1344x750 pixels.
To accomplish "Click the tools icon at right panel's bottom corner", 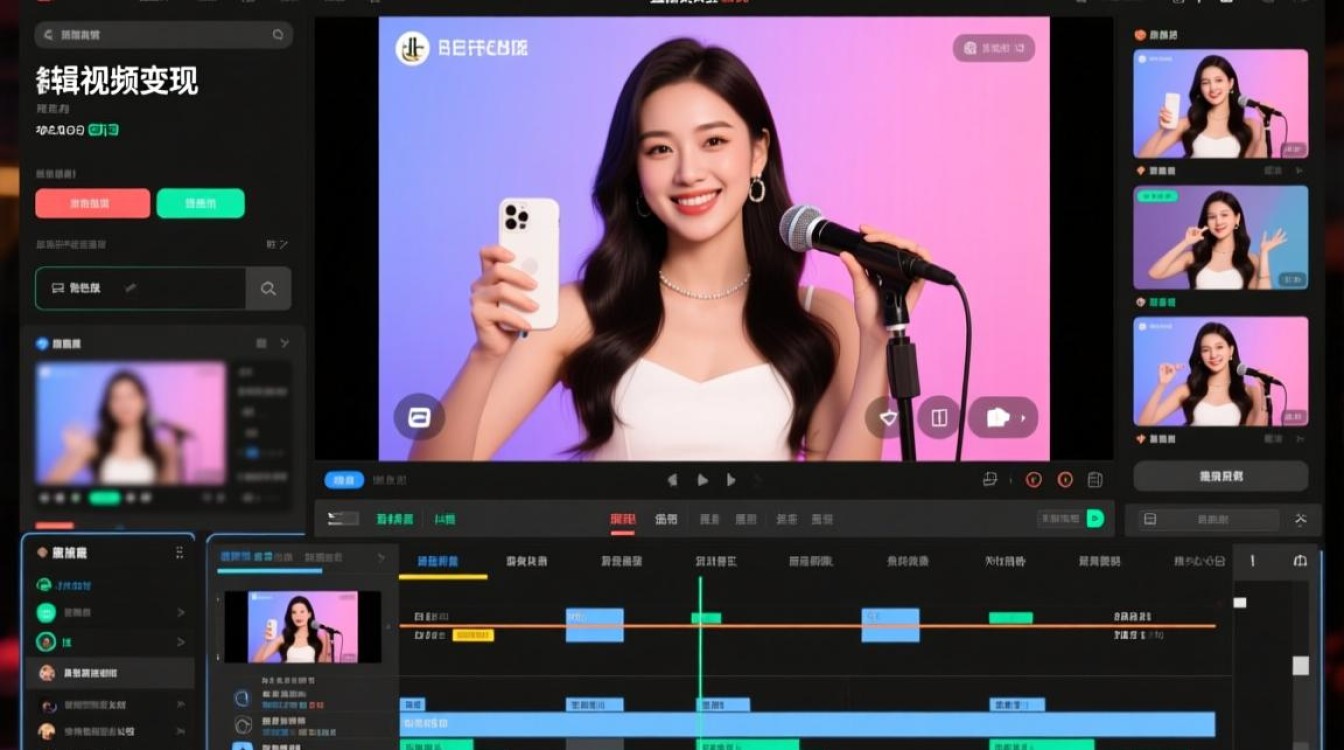I will tap(1300, 519).
